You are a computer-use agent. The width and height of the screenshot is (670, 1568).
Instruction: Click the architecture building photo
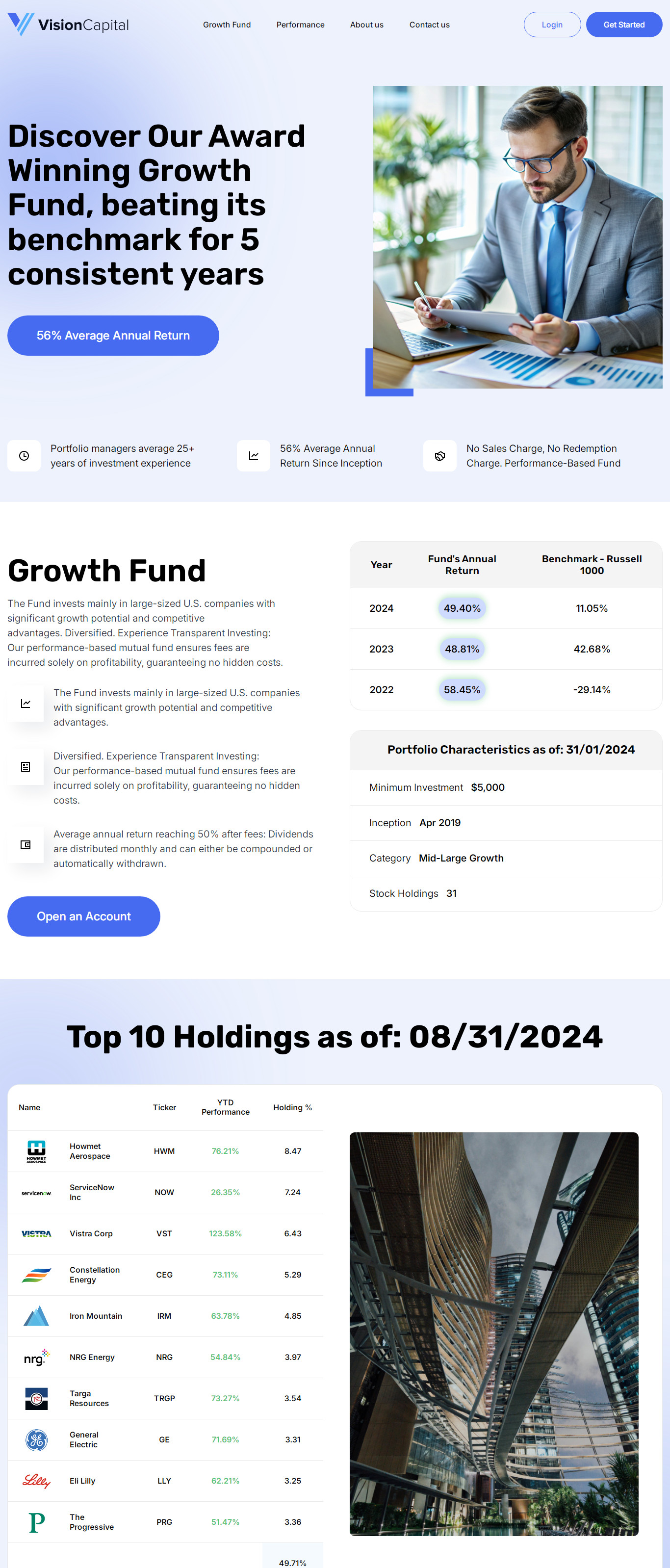[493, 1333]
